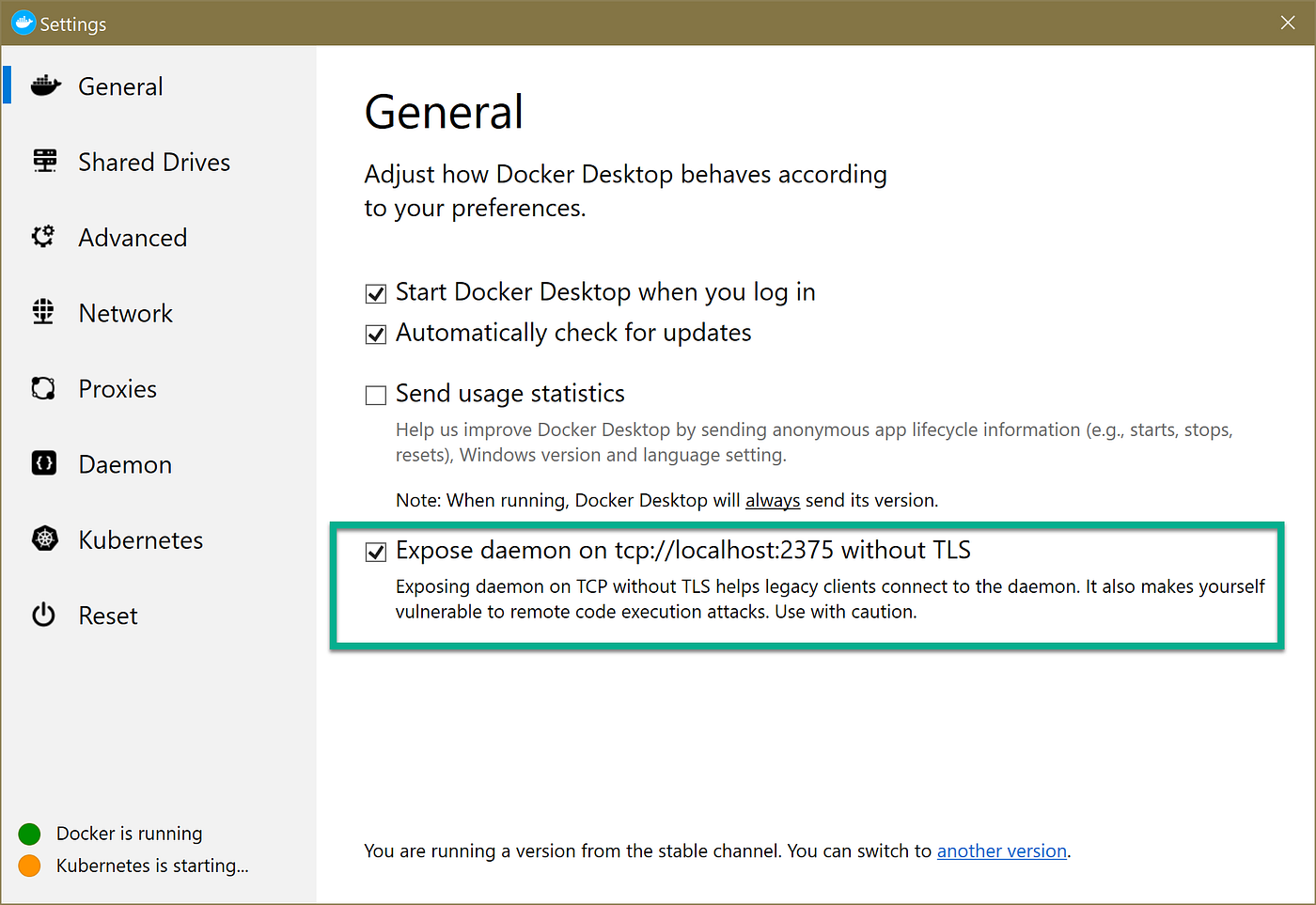Viewport: 1316px width, 905px height.
Task: Click the 'Settings' window title text
Action: [73, 23]
